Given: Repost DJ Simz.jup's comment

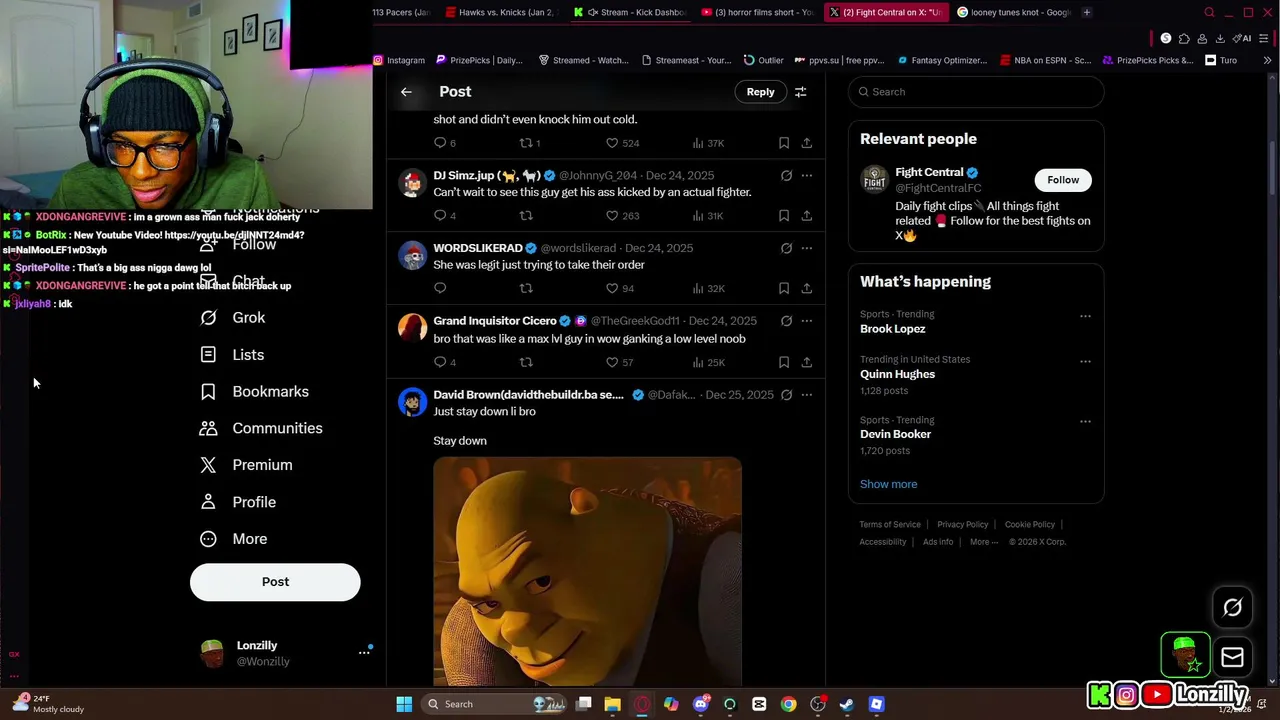Looking at the screenshot, I should click(x=526, y=216).
